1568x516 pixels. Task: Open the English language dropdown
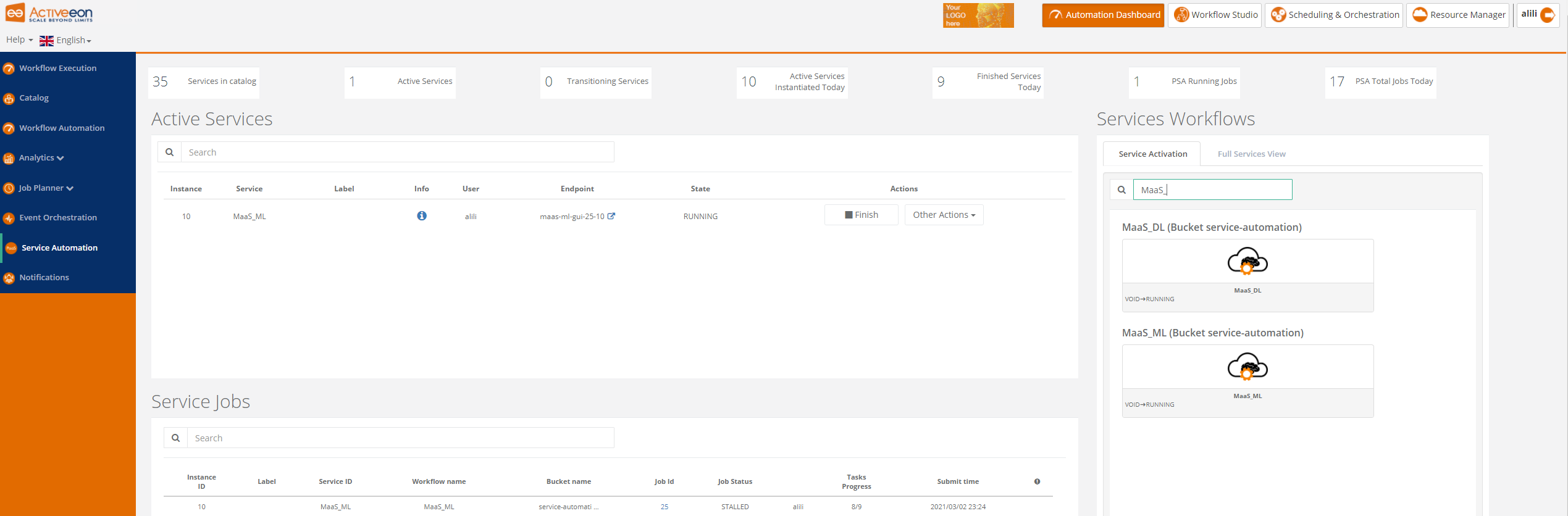pos(73,40)
